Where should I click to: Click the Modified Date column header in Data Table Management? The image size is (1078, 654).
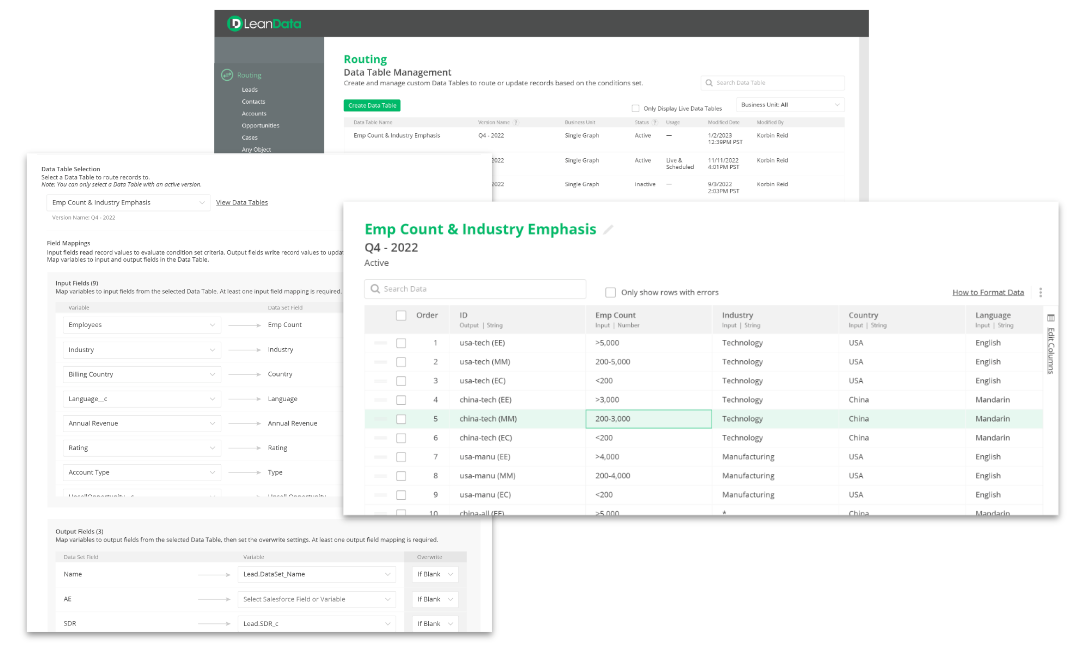click(x=723, y=122)
